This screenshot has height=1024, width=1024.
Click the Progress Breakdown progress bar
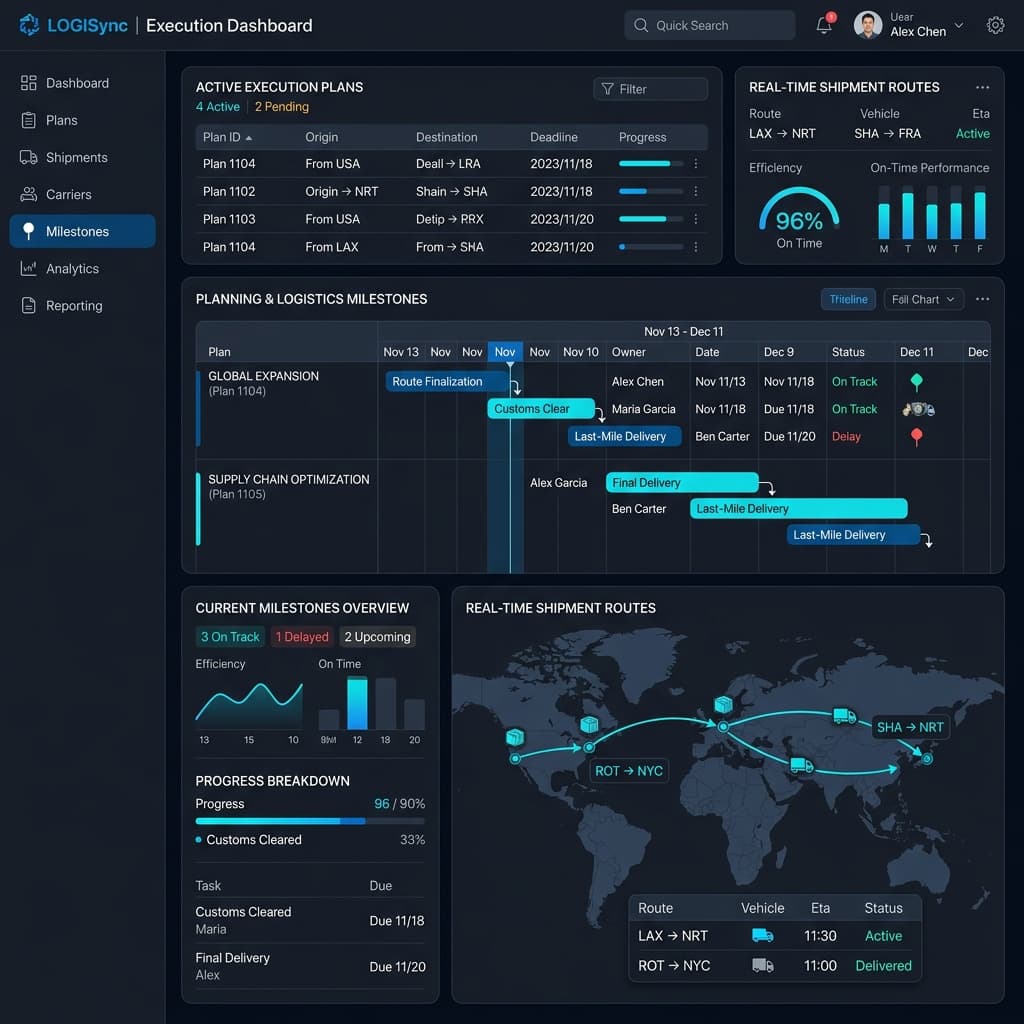310,821
